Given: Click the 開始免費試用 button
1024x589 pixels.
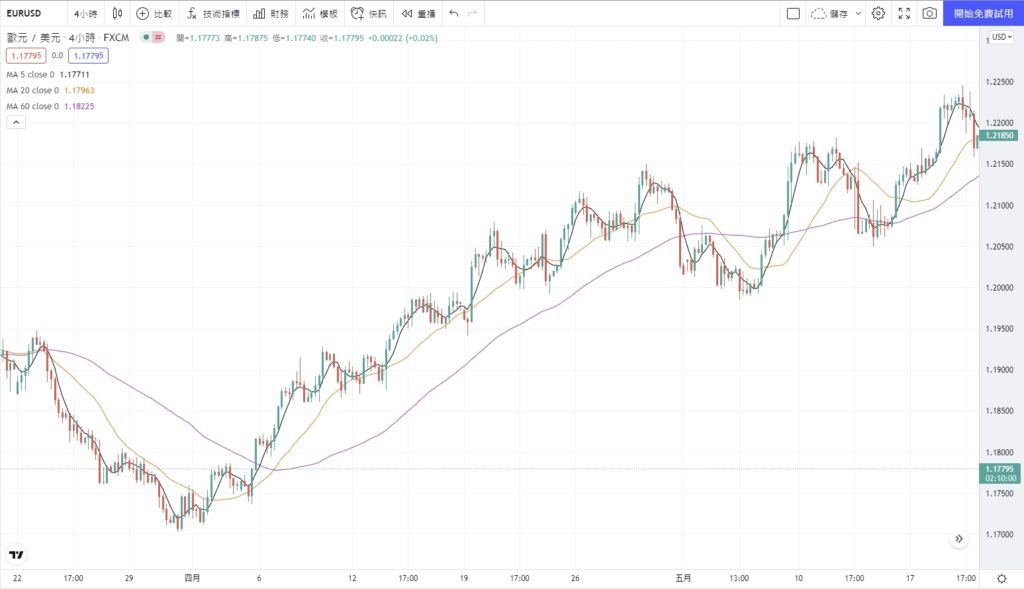Looking at the screenshot, I should pos(983,14).
